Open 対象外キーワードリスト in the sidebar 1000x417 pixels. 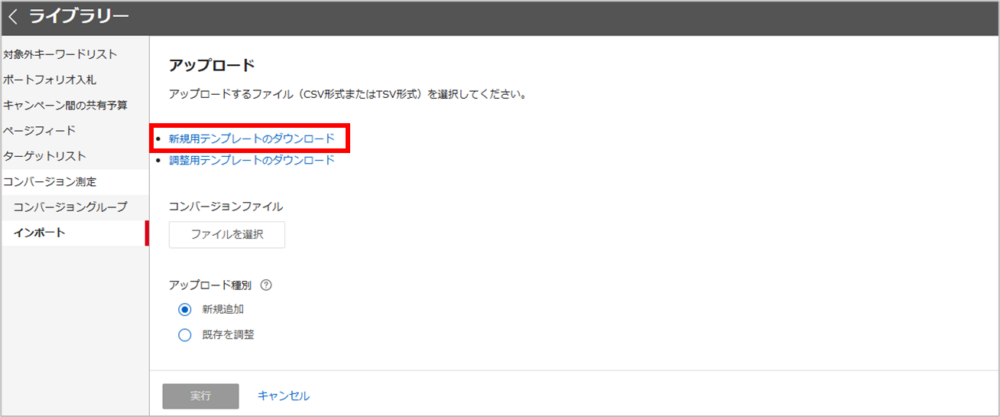60,54
